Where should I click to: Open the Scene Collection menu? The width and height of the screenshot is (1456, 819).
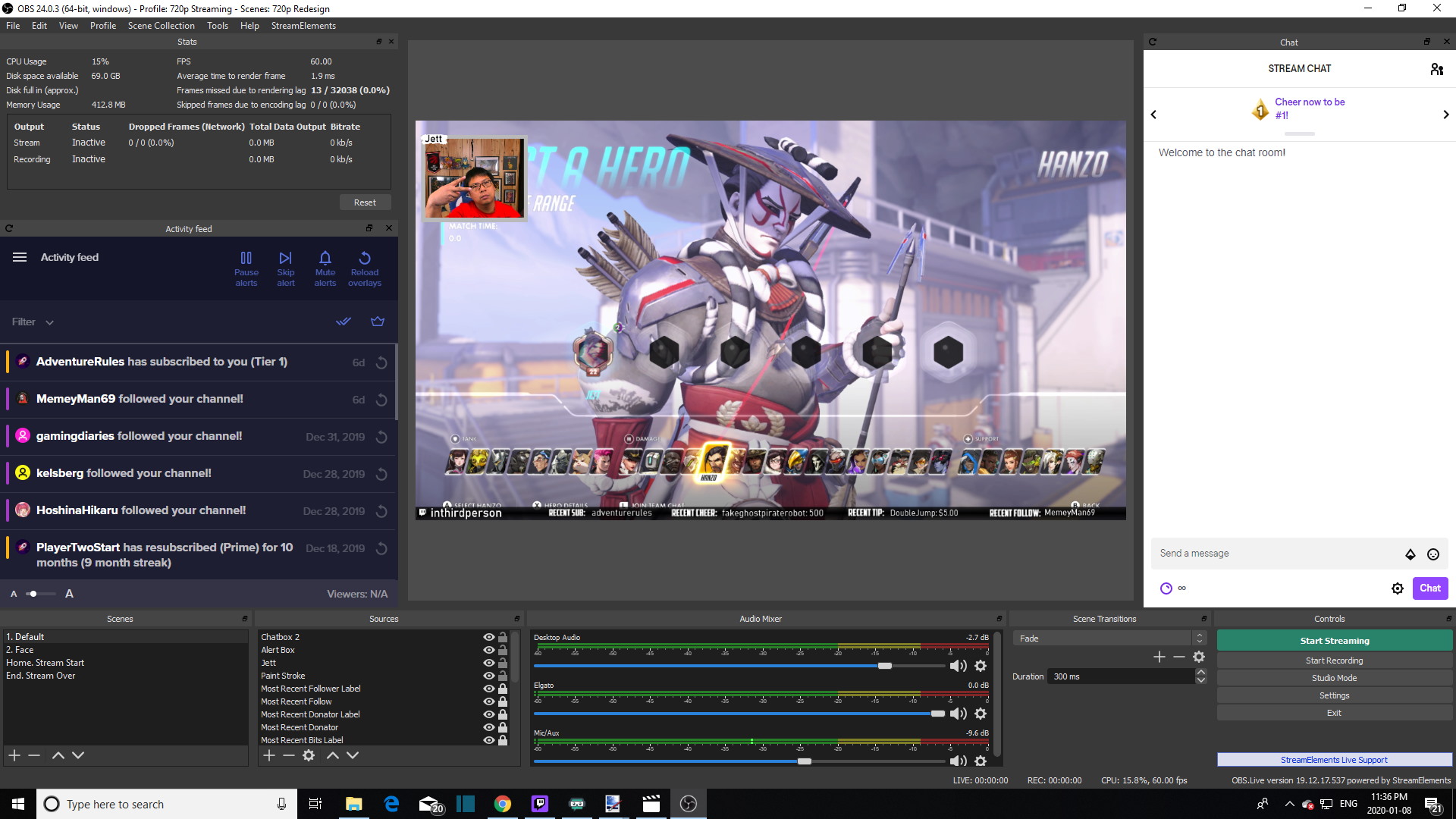point(161,26)
